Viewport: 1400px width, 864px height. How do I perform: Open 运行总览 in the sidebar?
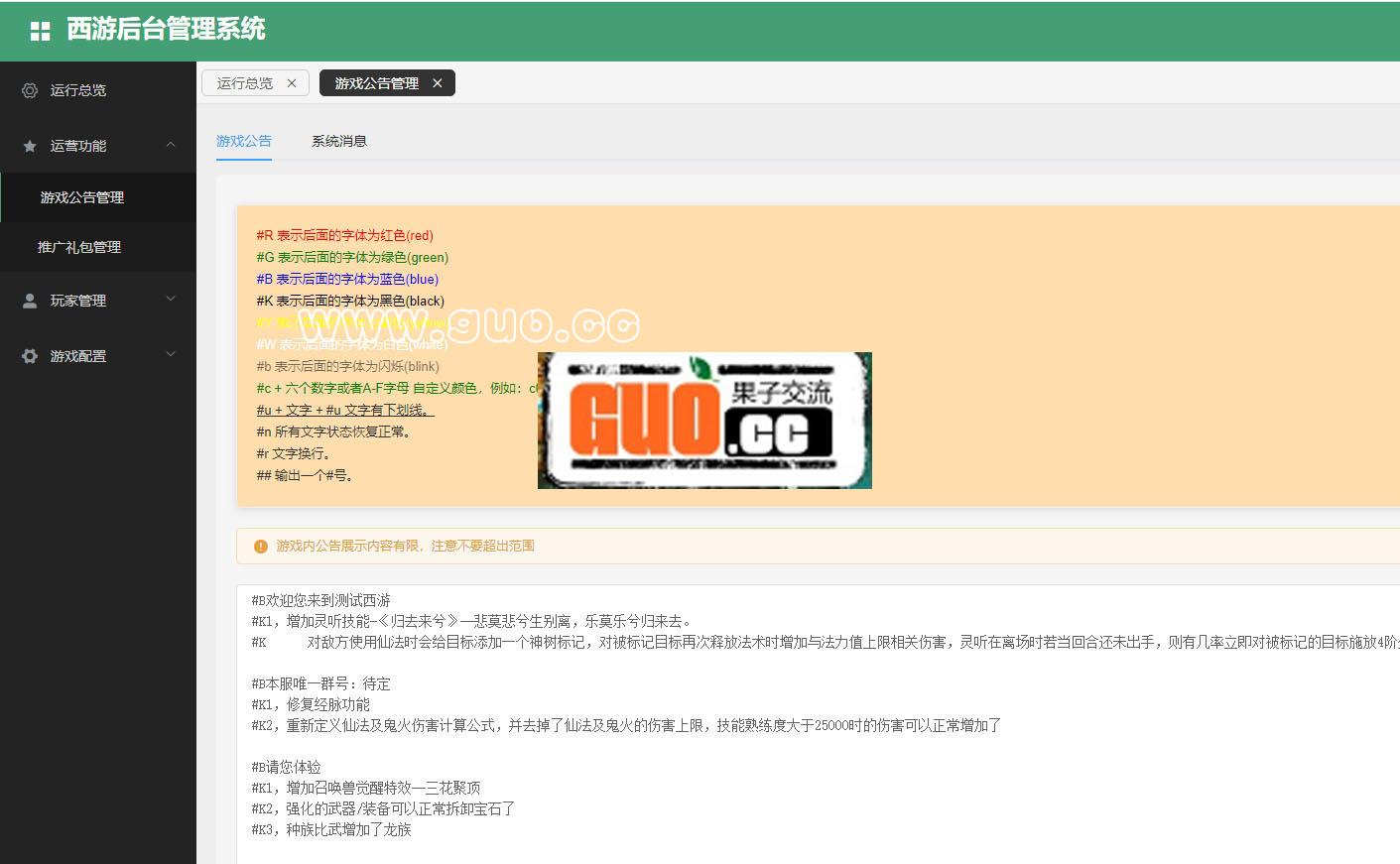98,90
